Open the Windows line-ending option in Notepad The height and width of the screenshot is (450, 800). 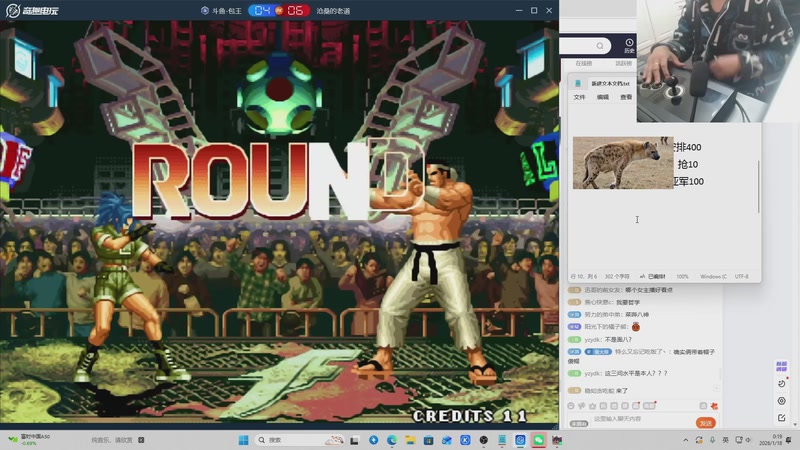click(x=713, y=277)
